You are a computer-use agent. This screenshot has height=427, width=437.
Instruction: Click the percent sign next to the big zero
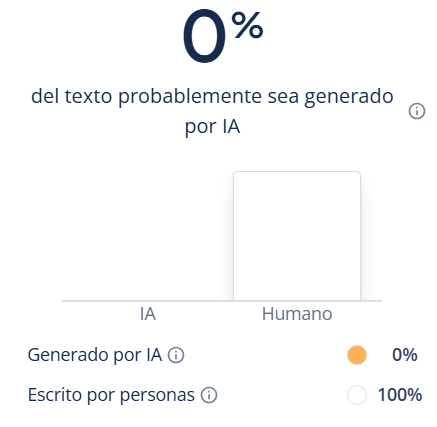coord(247,25)
